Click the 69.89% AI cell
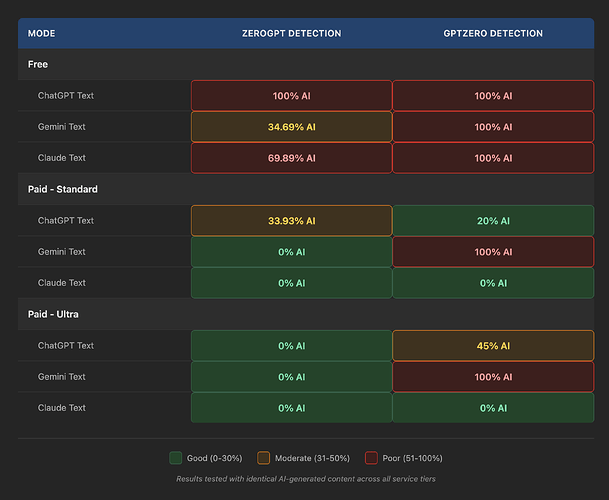Image resolution: width=609 pixels, height=500 pixels. 291,158
